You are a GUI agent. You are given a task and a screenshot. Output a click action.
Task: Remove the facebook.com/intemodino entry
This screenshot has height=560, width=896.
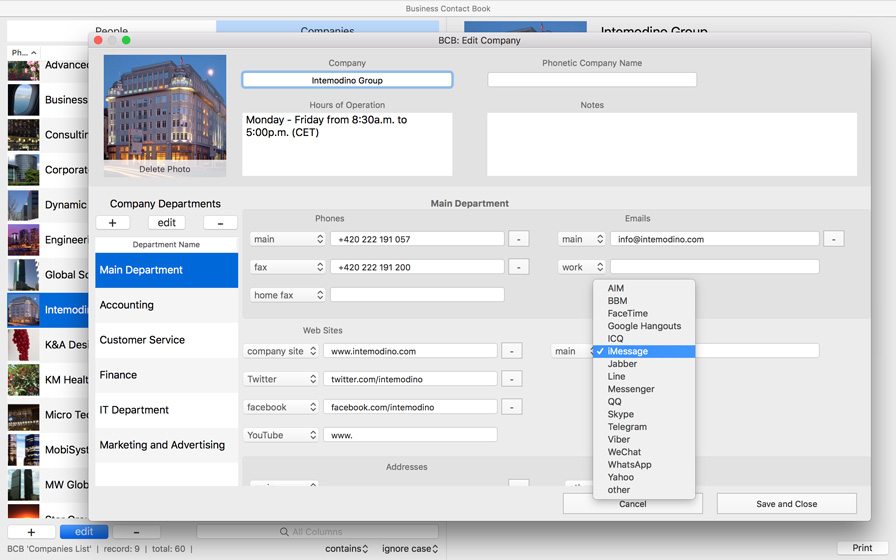click(511, 407)
